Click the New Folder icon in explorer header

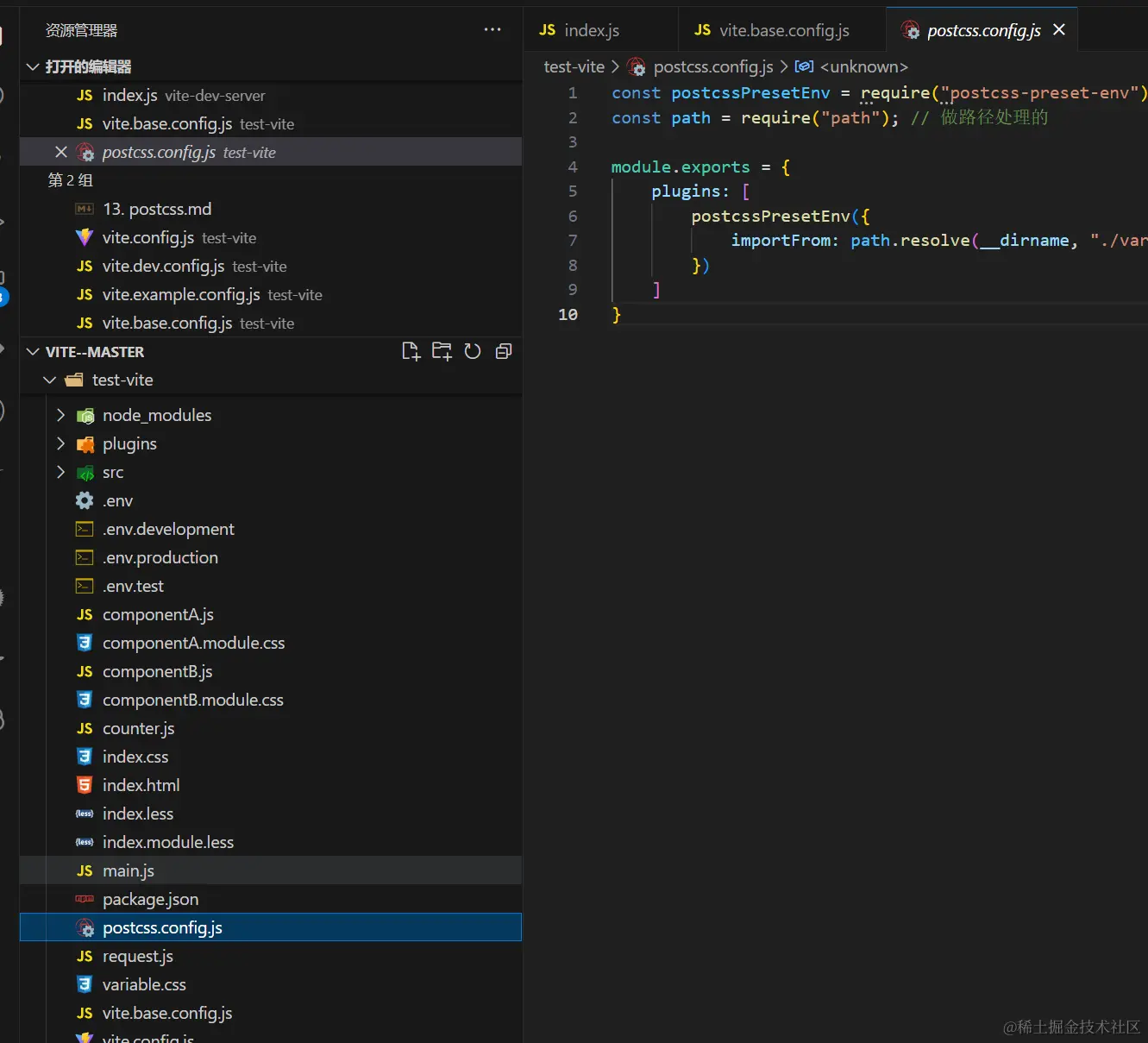[x=442, y=351]
